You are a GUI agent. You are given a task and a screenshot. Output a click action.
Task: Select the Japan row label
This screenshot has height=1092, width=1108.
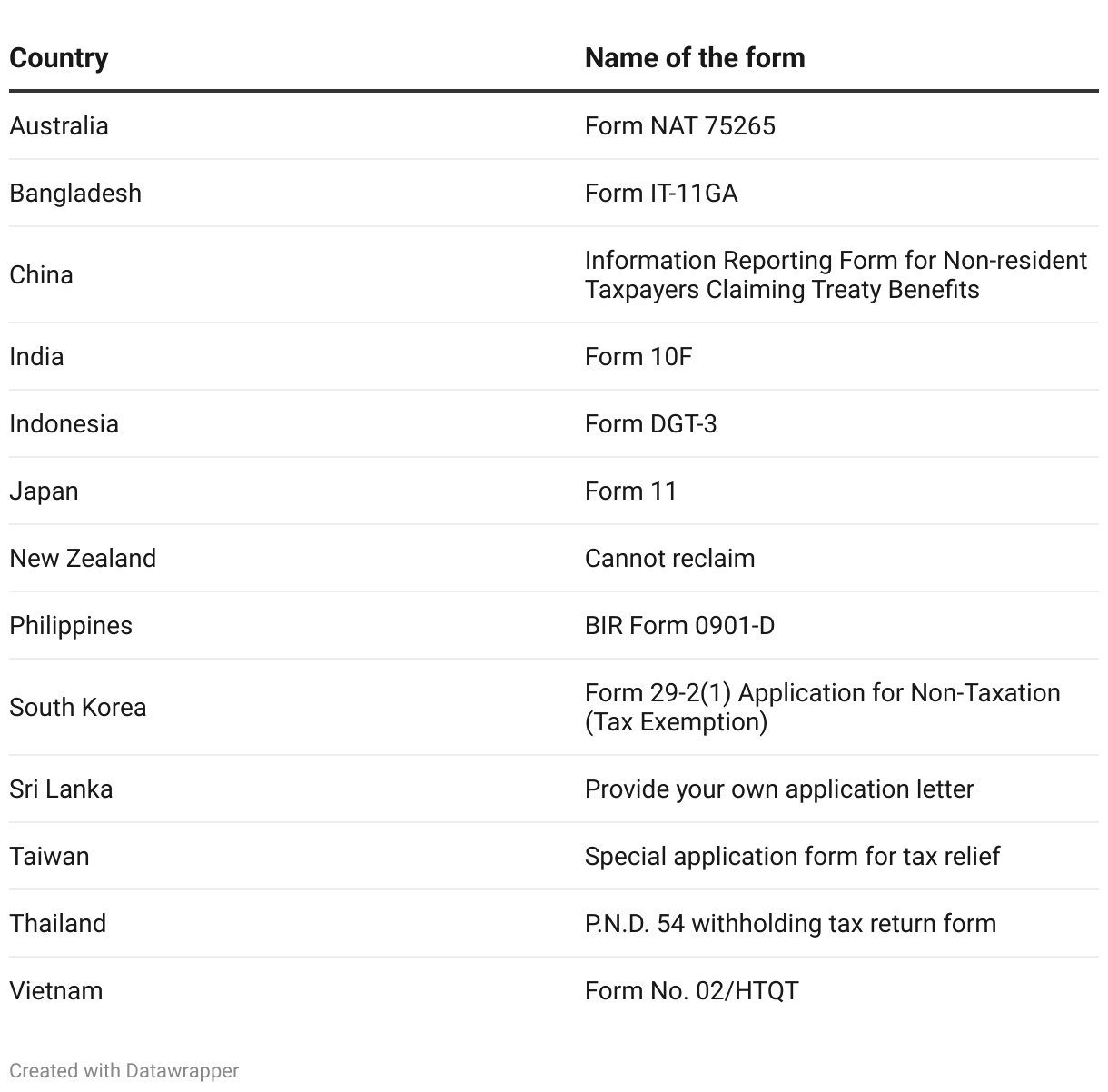44,491
